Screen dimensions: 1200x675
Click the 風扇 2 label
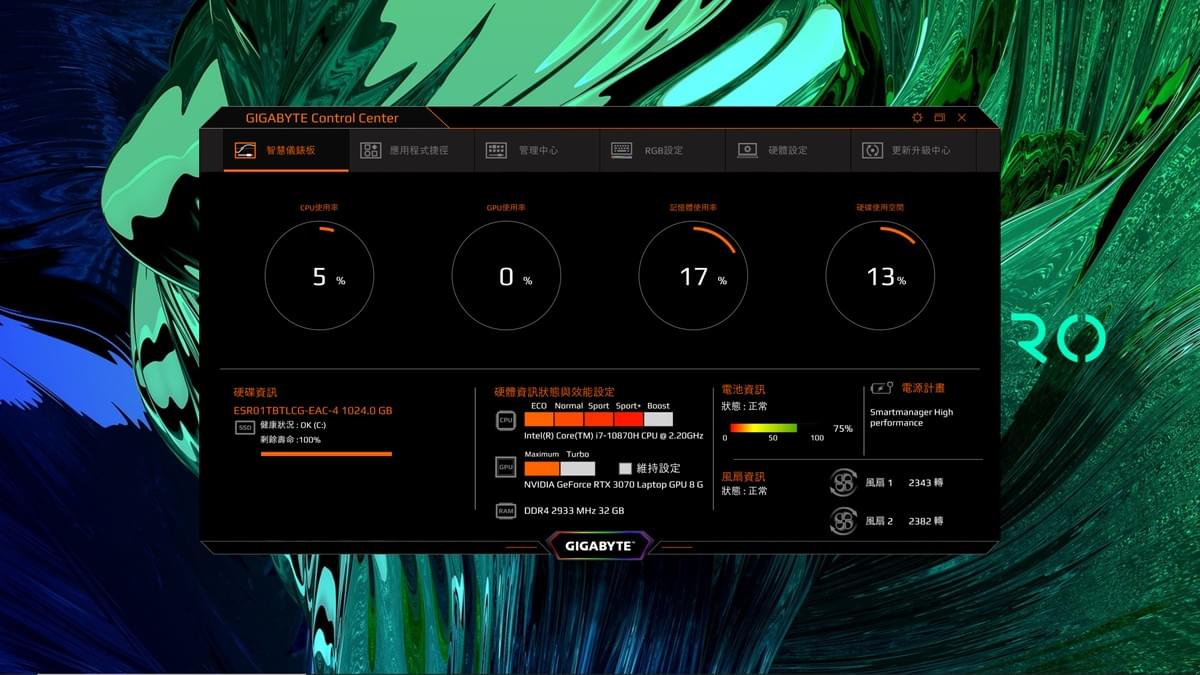coord(879,521)
